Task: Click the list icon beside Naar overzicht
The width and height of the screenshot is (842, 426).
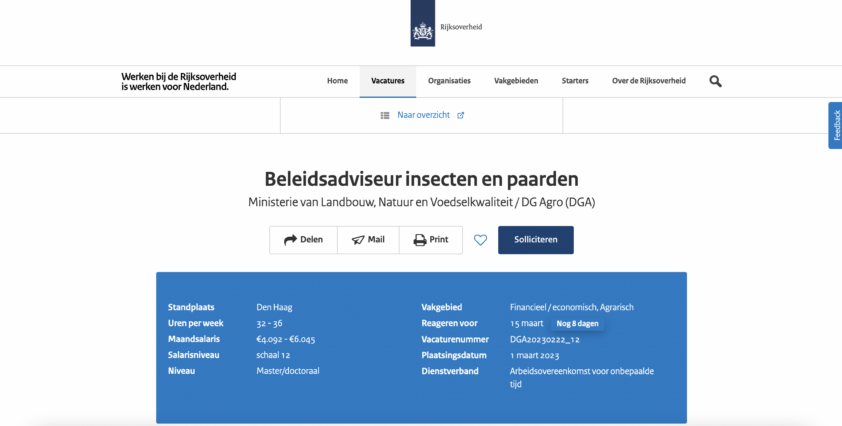Action: (x=385, y=115)
